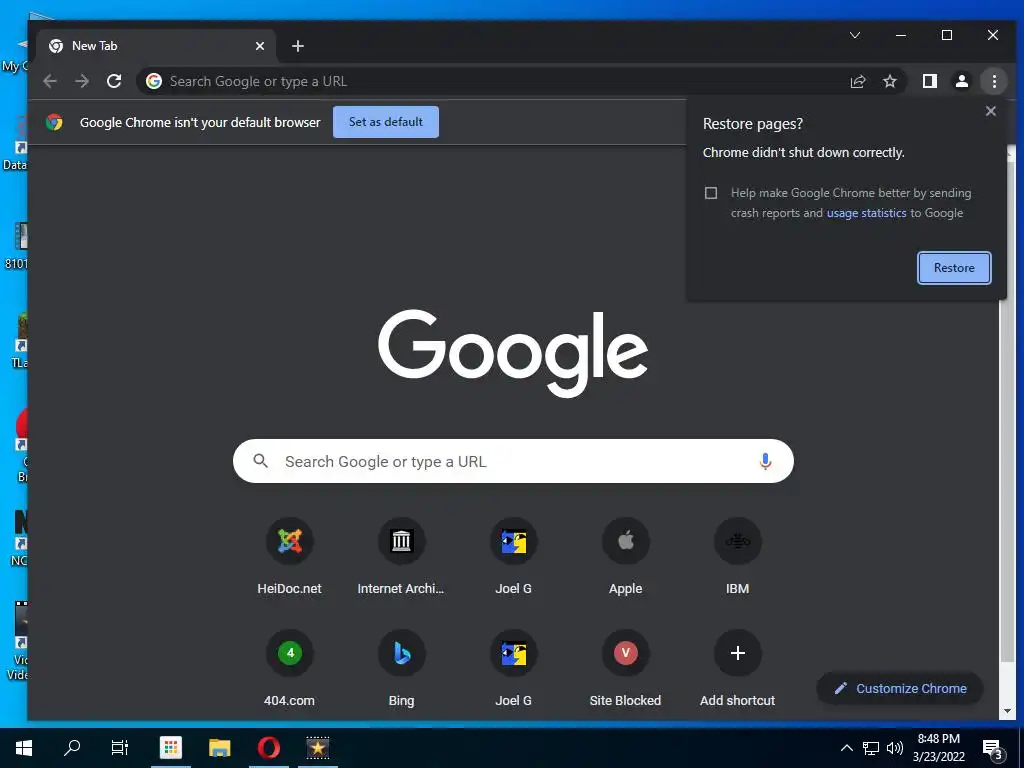Open IBM shortcut tile
Screen dimensions: 1024x768
pos(737,556)
